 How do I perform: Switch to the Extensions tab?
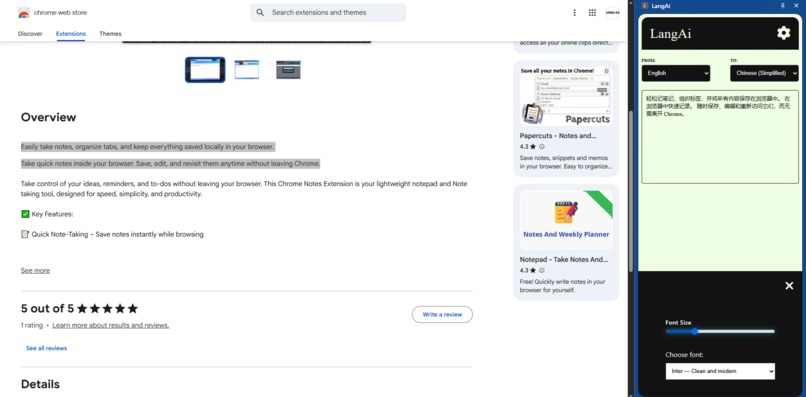coord(71,33)
